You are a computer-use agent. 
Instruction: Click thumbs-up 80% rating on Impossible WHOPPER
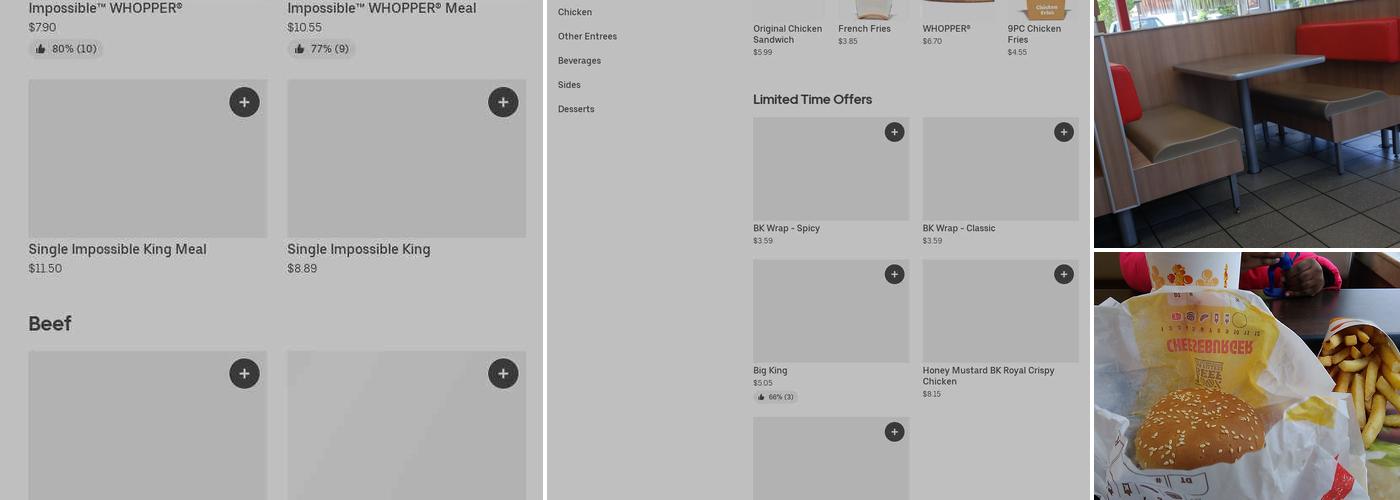(x=66, y=49)
